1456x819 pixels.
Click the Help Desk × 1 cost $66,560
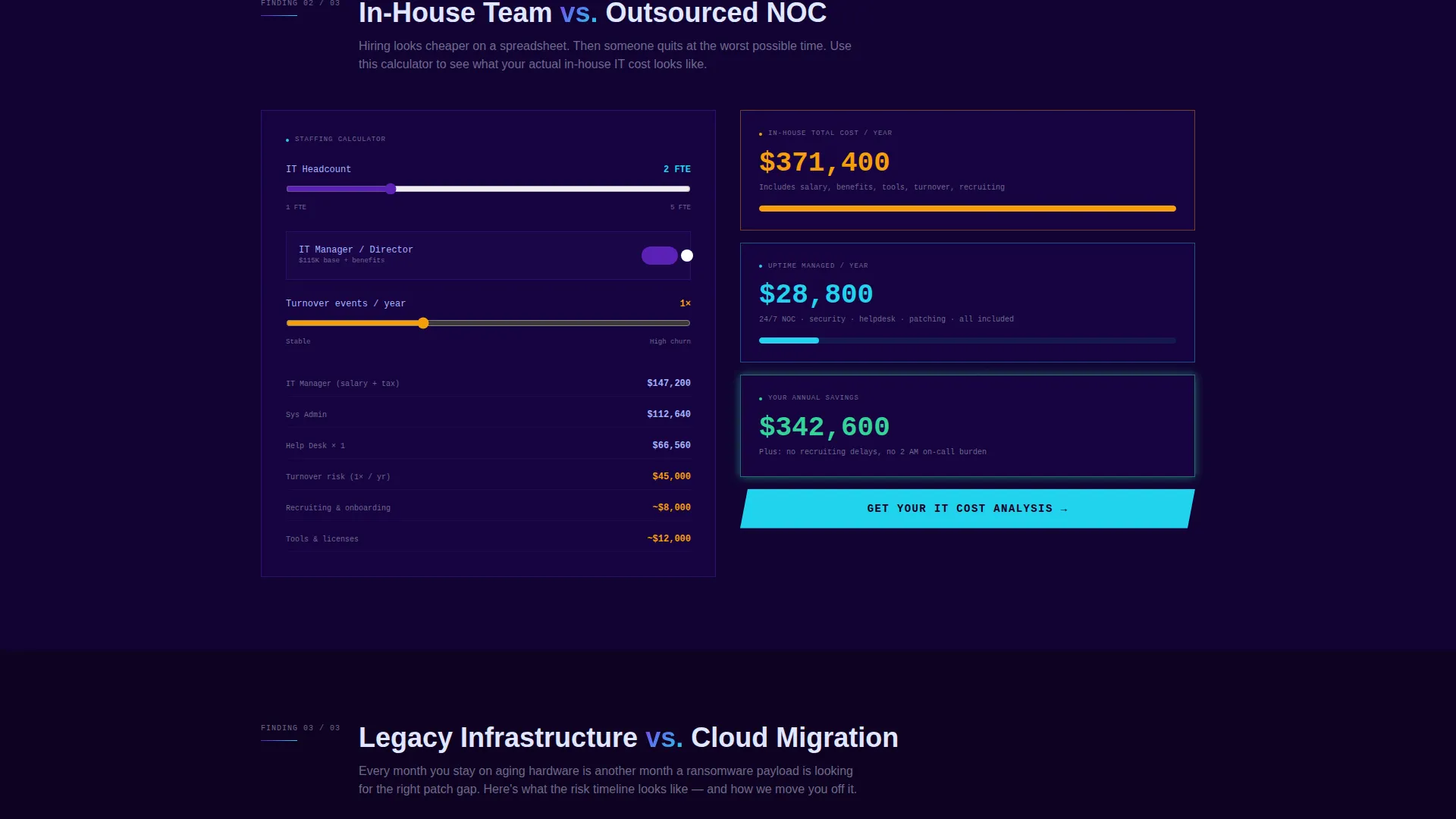671,445
